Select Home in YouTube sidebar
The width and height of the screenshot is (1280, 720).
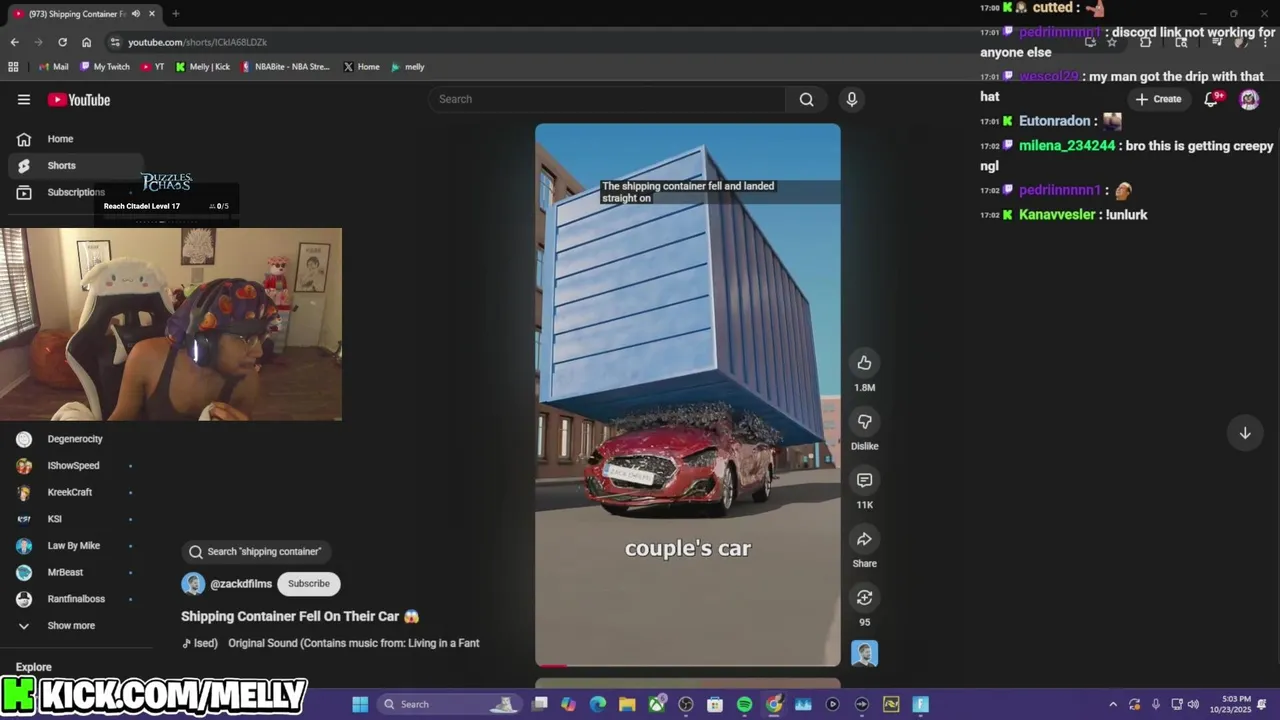click(76, 139)
